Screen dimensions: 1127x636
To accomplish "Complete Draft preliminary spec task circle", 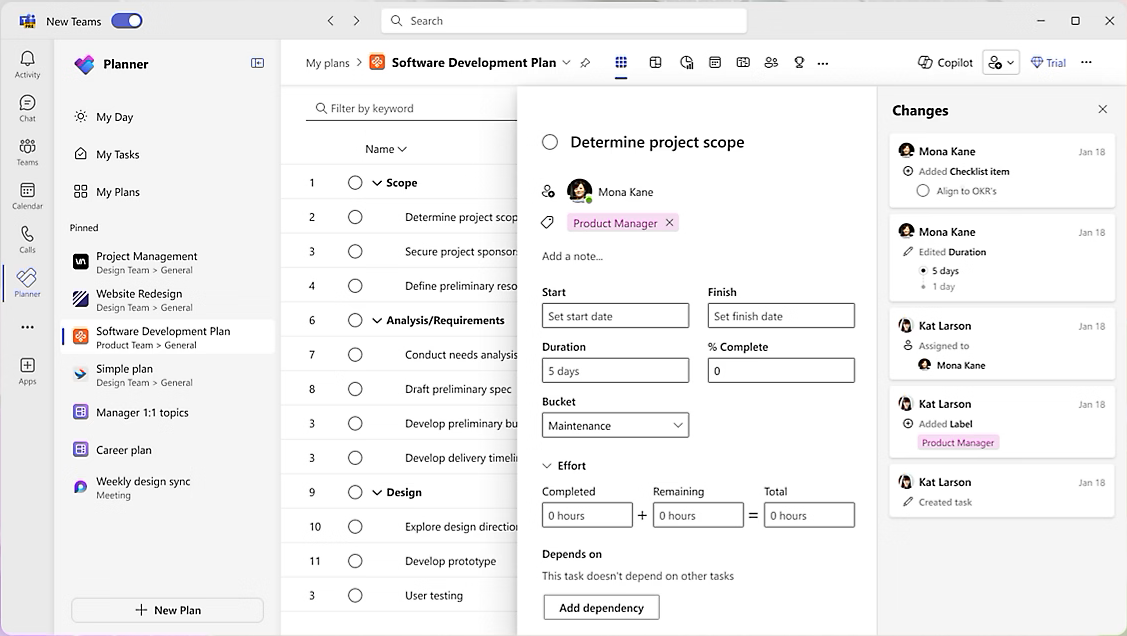I will (x=355, y=389).
